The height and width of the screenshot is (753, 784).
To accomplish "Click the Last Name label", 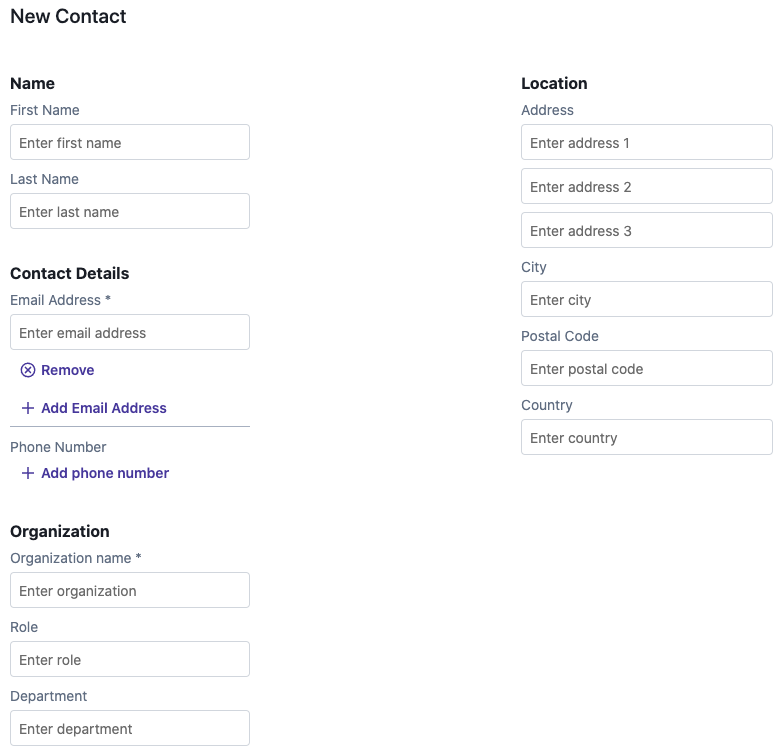I will 44,179.
